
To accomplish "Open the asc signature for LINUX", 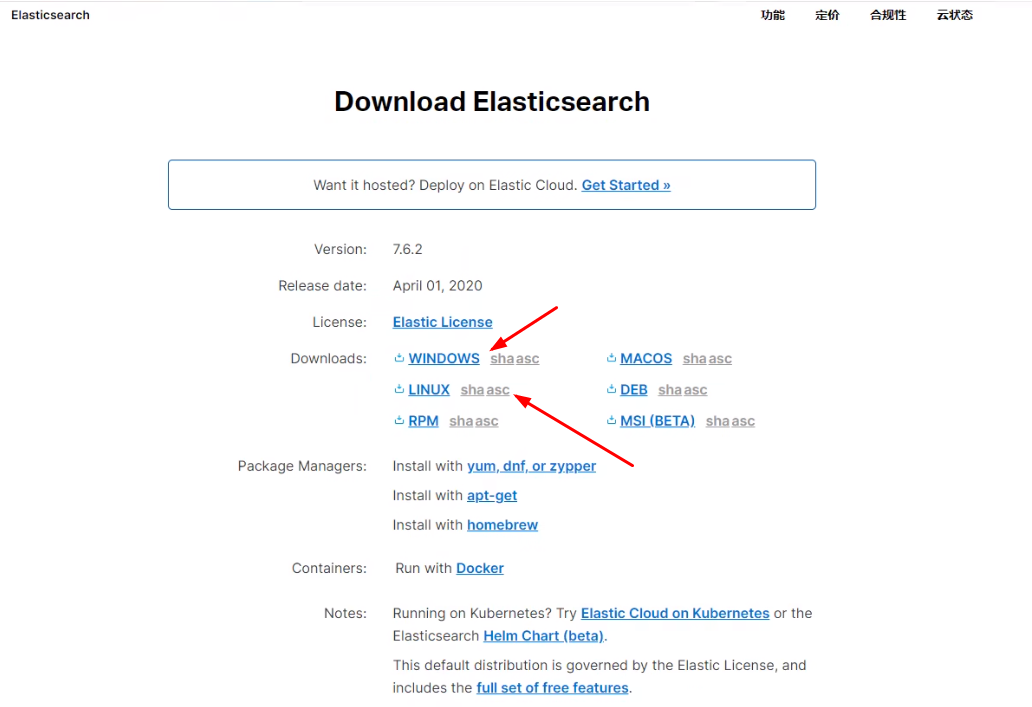I will (x=498, y=390).
